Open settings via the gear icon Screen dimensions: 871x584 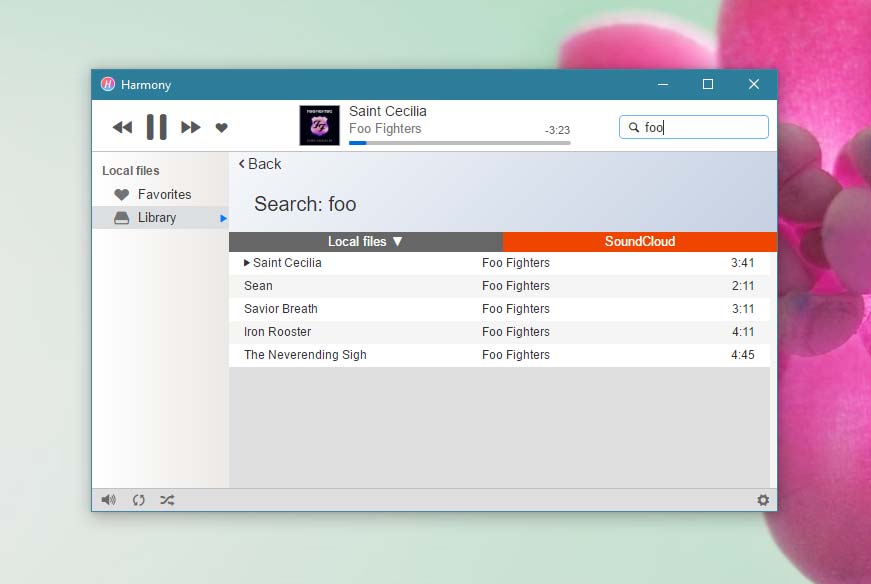point(763,500)
